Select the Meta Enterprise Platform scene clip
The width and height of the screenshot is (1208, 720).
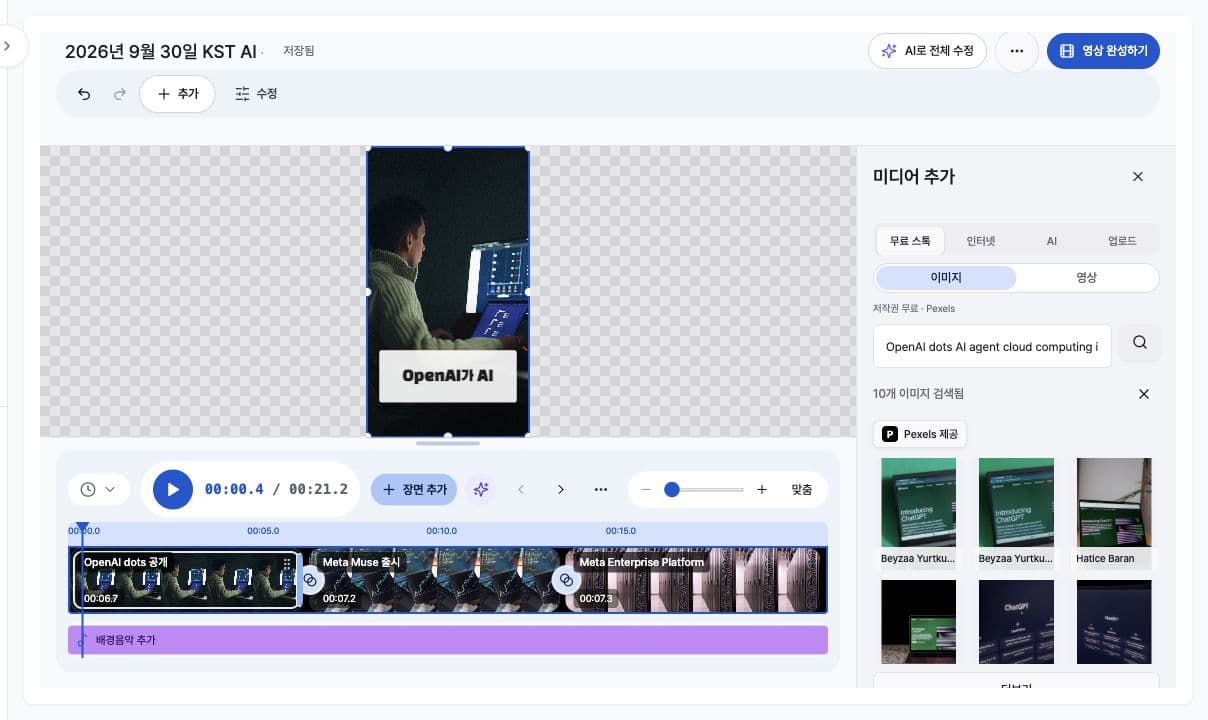click(697, 580)
